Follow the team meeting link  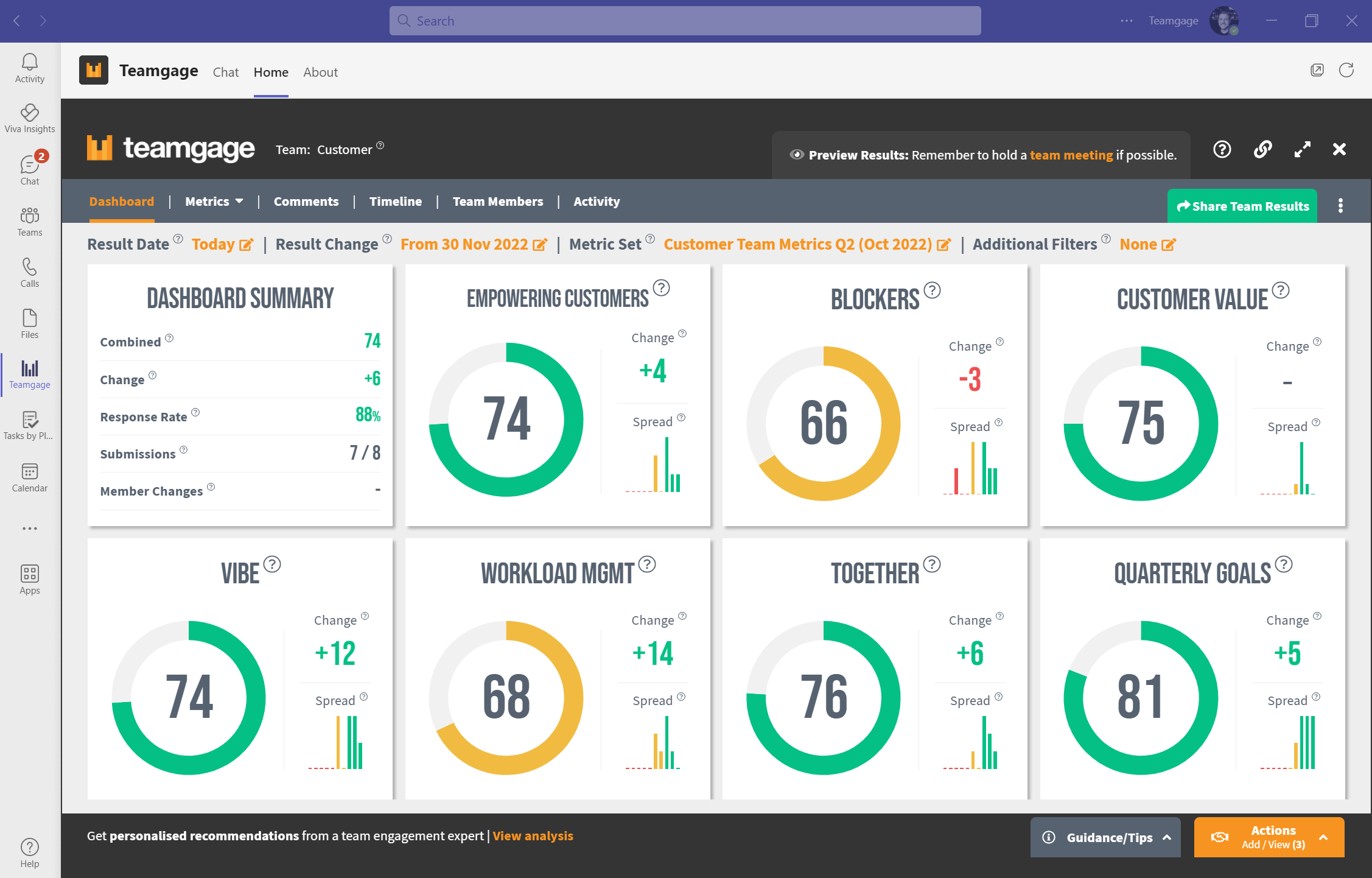click(1071, 155)
